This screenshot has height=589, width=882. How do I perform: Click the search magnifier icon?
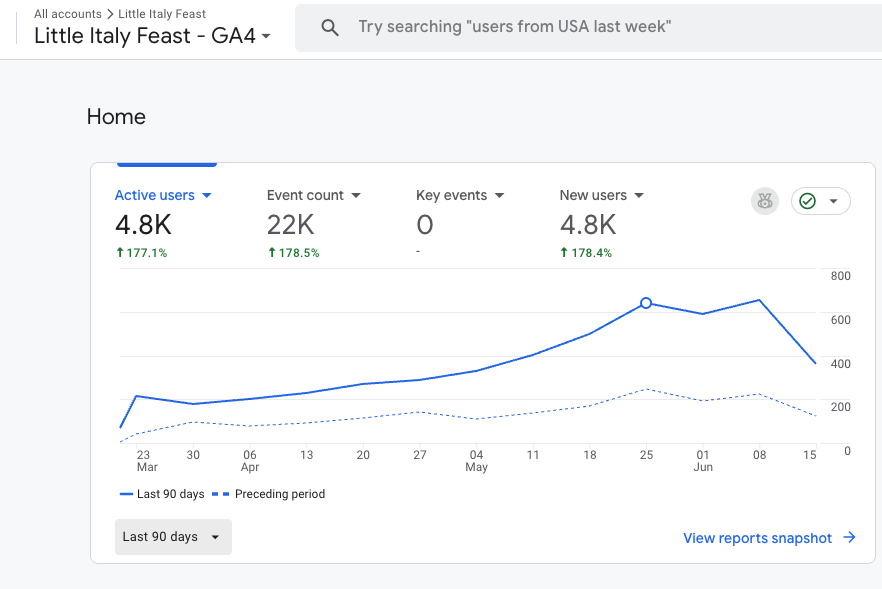pos(330,28)
